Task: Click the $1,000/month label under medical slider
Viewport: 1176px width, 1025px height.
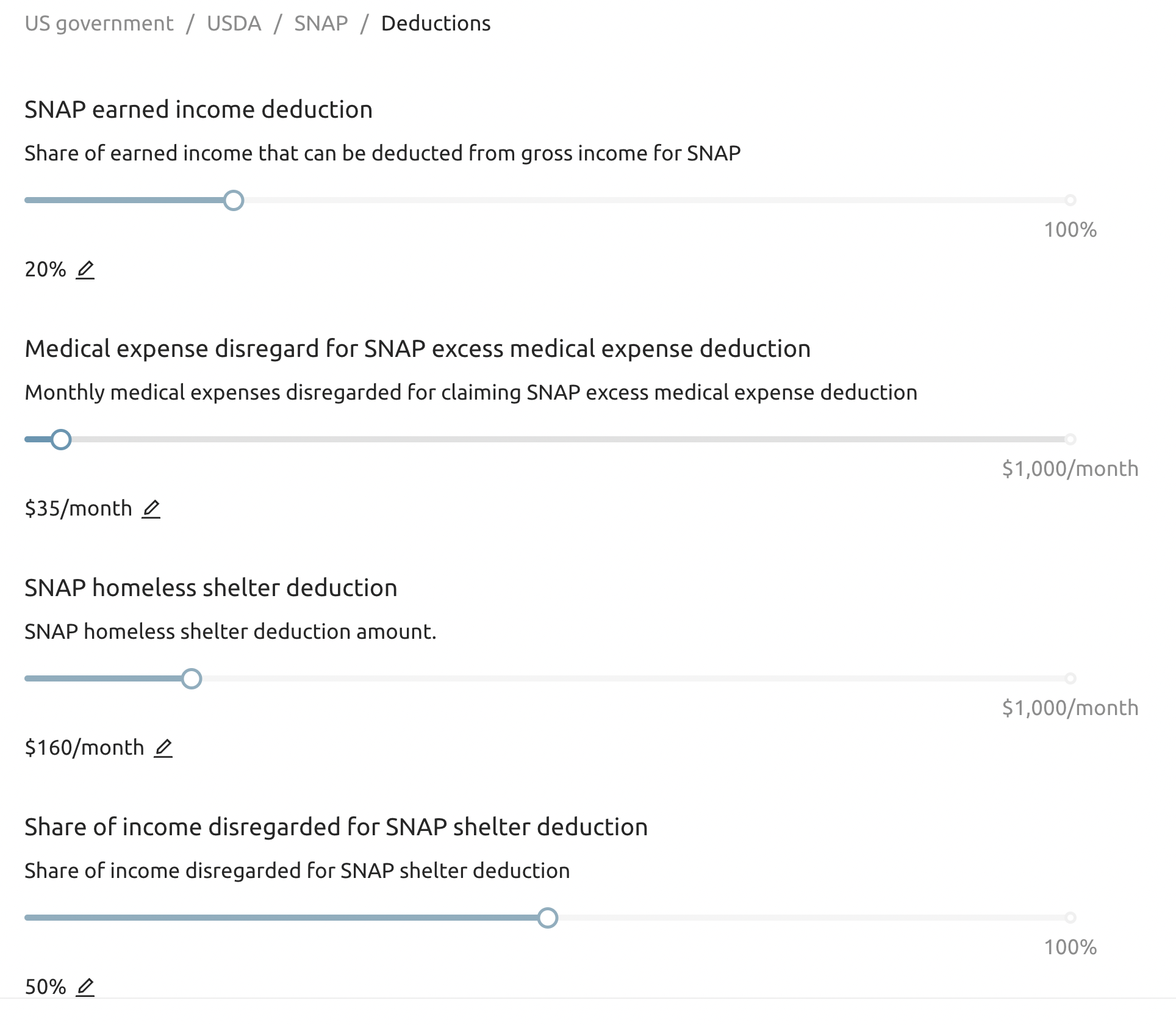Action: [x=1069, y=469]
